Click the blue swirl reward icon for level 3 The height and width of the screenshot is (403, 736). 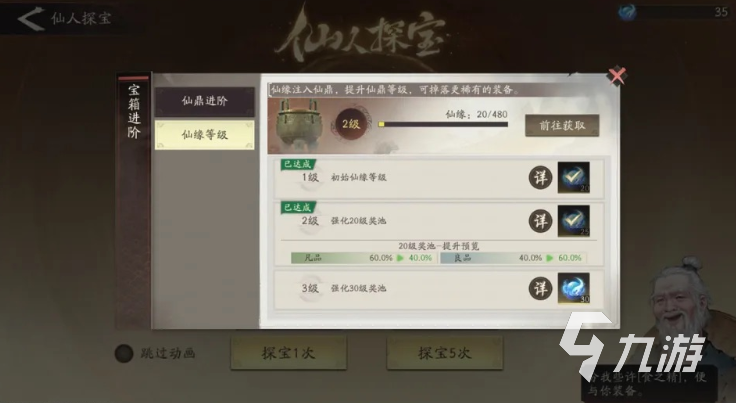[x=574, y=288]
